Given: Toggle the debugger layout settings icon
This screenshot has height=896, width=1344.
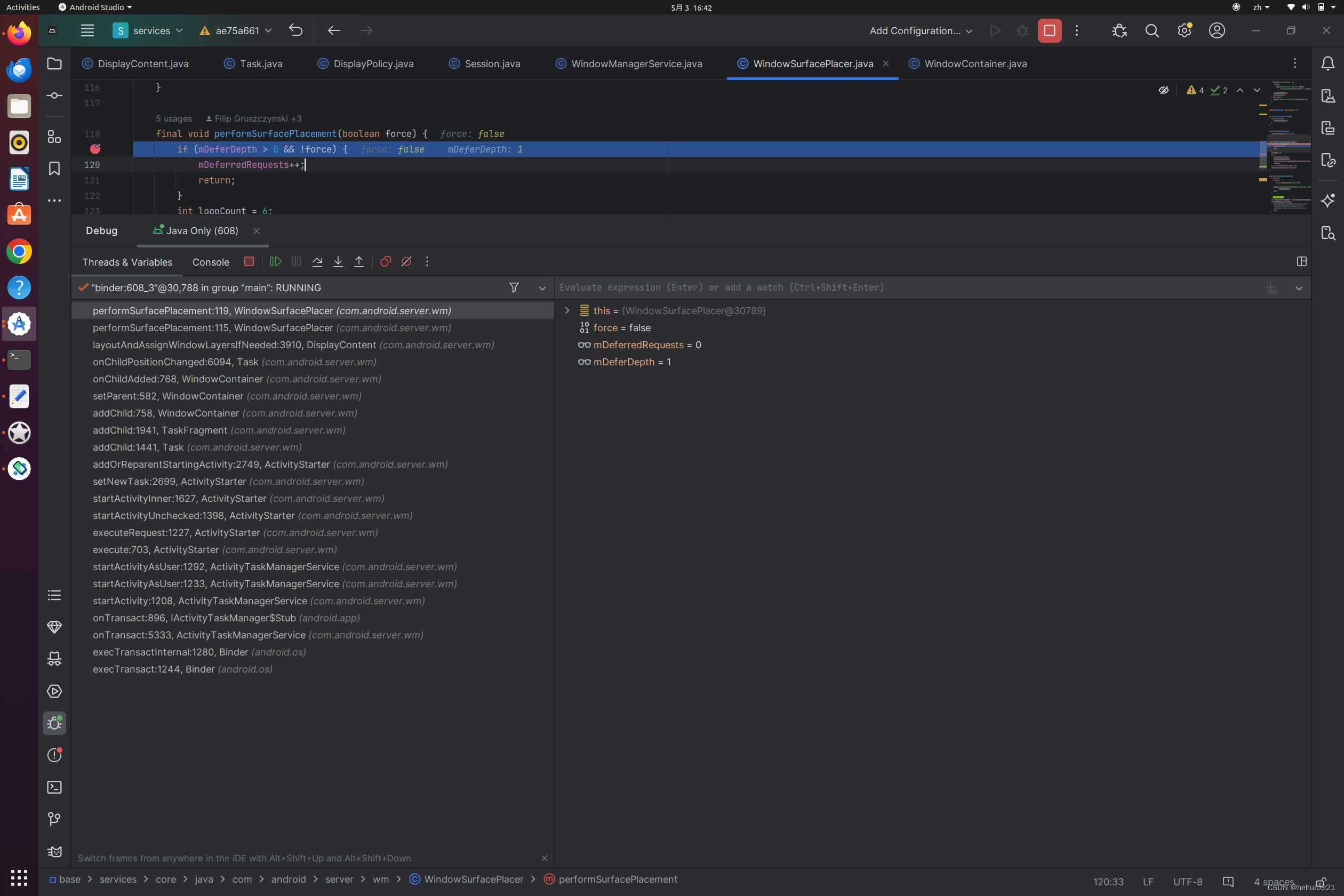Looking at the screenshot, I should pos(1302,261).
